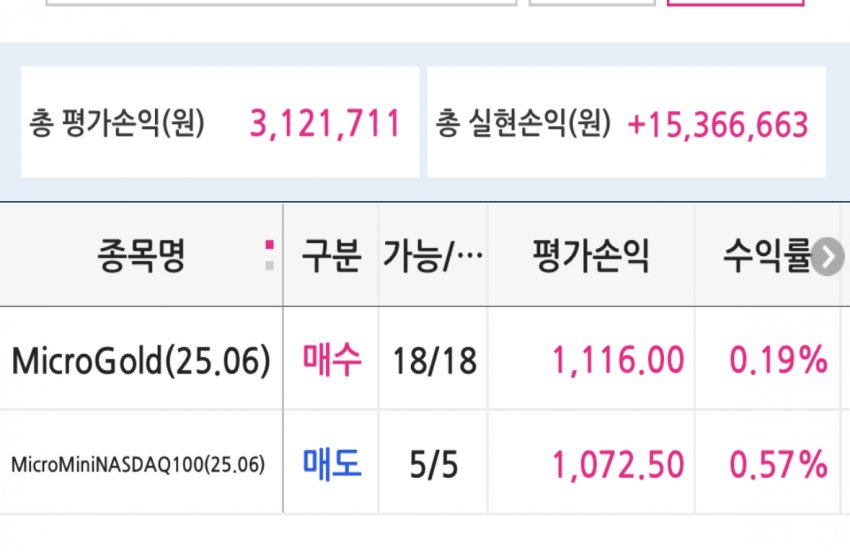The width and height of the screenshot is (850, 552).
Task: Click the gray right-arrow chevron beside 수익률
Action: pyautogui.click(x=828, y=256)
